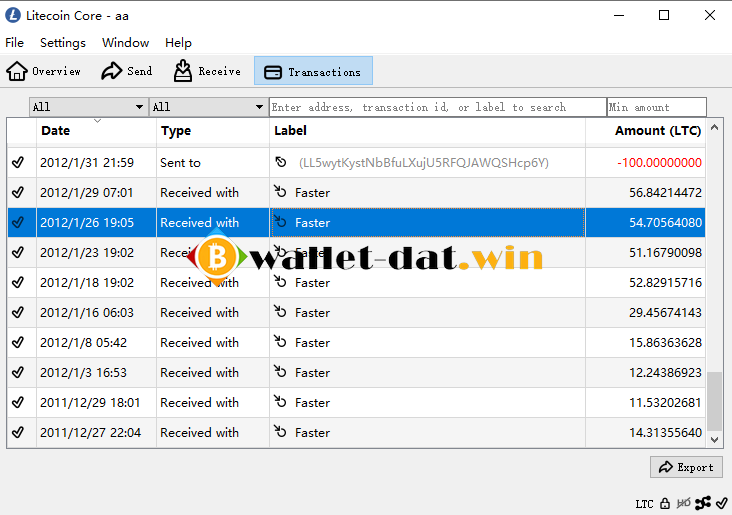This screenshot has height=515, width=732.
Task: Select 'Received with' in 2012/1/8 05:42 row
Action: click(x=199, y=342)
